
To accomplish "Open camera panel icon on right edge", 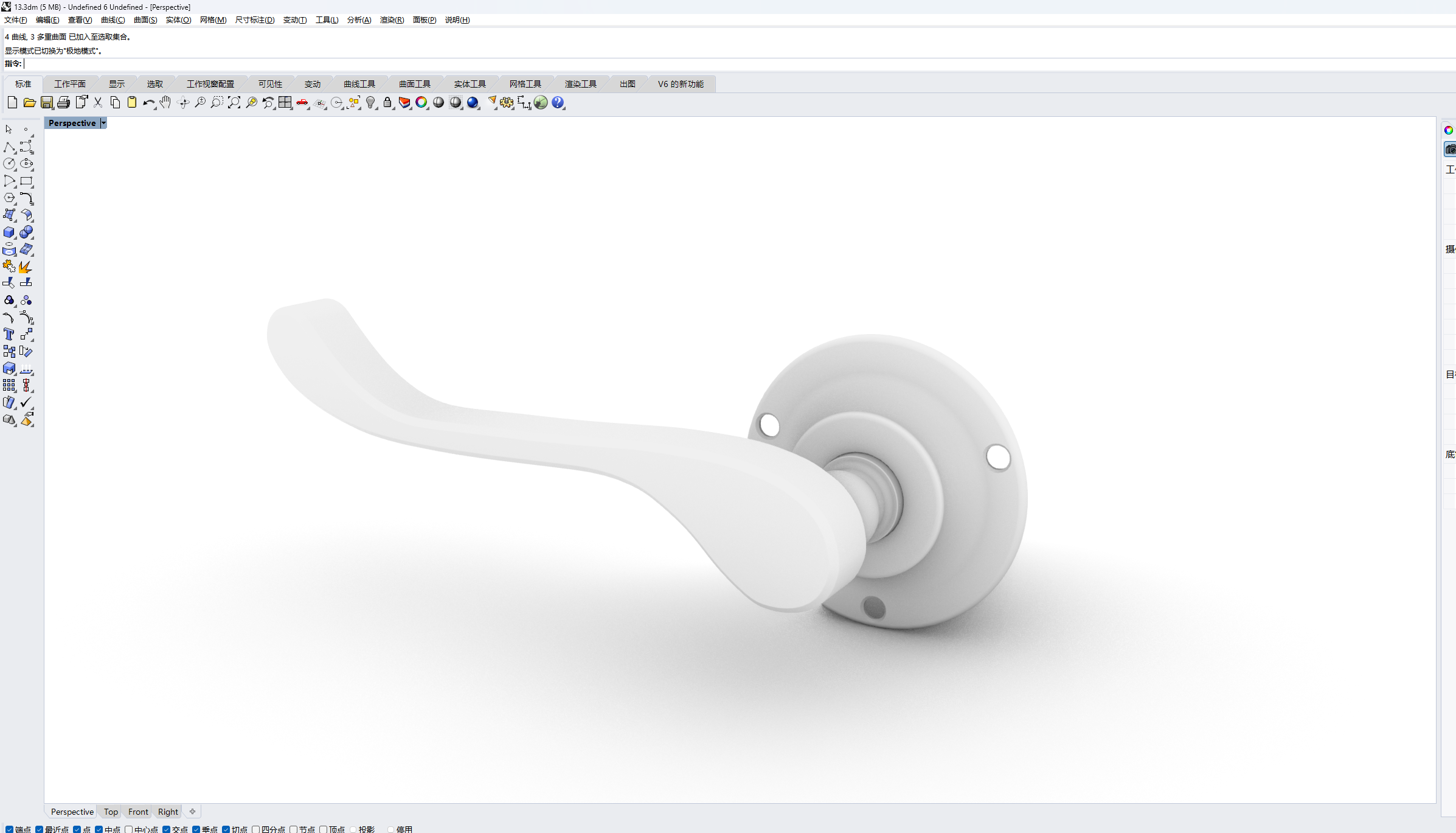I will click(x=1450, y=149).
